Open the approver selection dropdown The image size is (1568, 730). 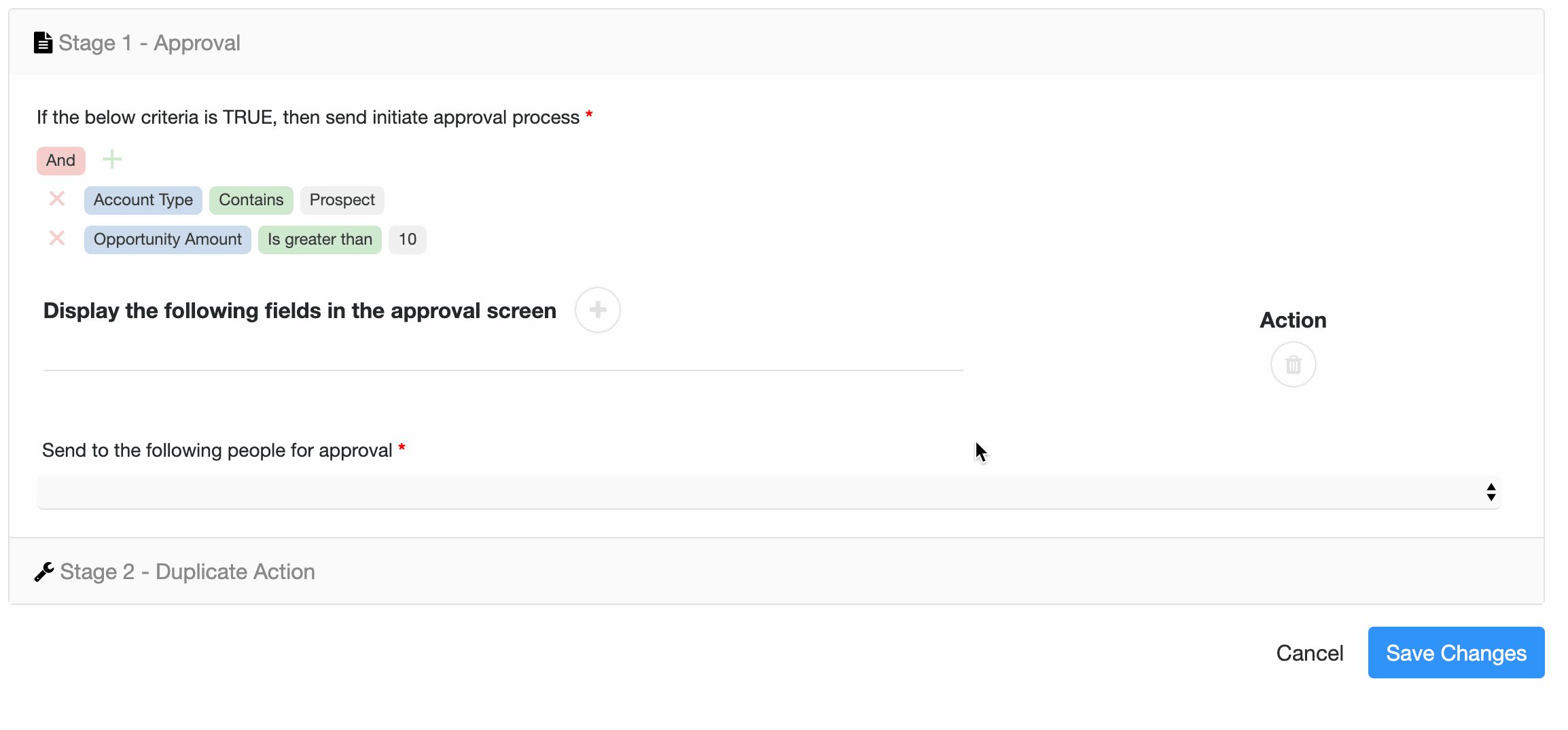click(x=768, y=492)
